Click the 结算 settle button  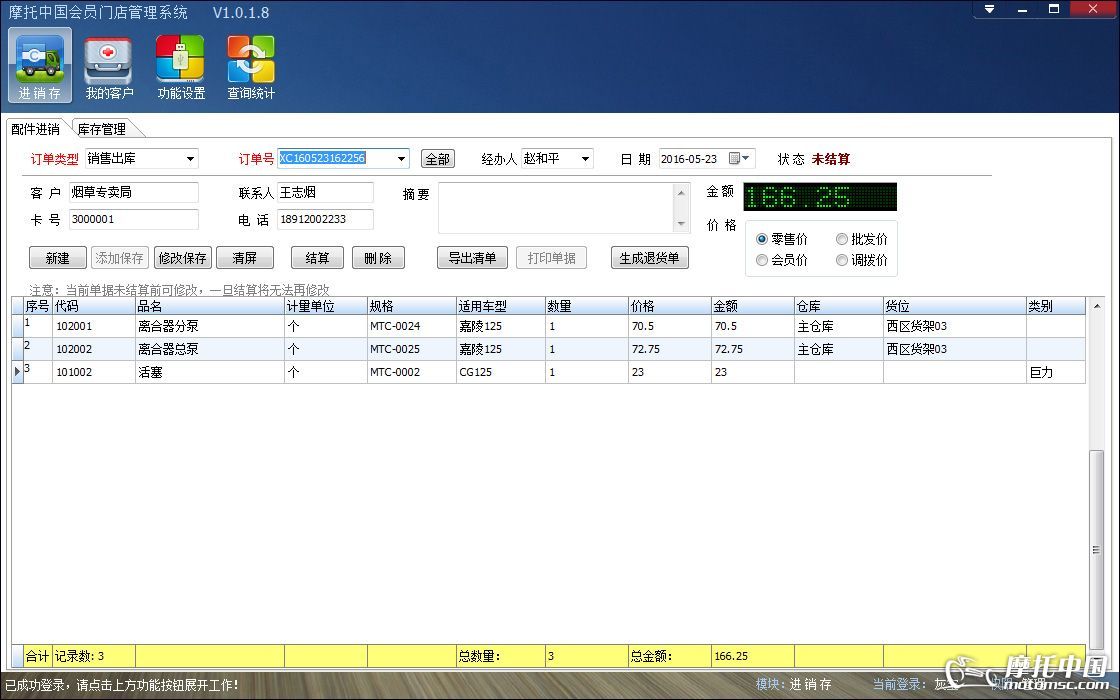tap(317, 258)
